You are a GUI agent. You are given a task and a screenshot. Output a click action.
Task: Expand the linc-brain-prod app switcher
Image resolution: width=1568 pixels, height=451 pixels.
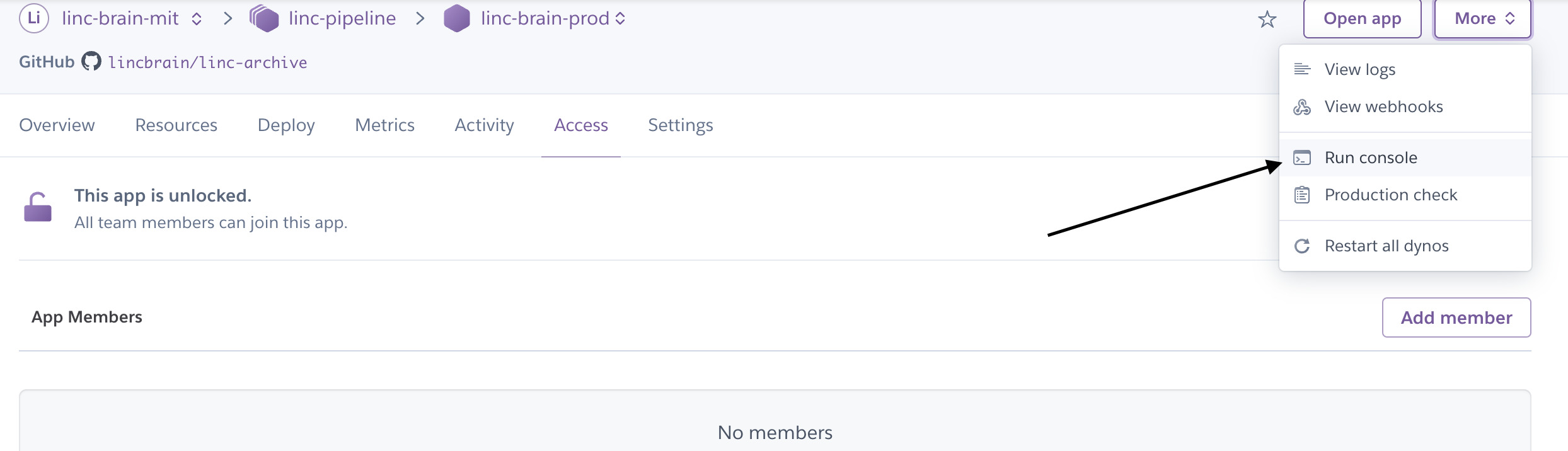620,18
